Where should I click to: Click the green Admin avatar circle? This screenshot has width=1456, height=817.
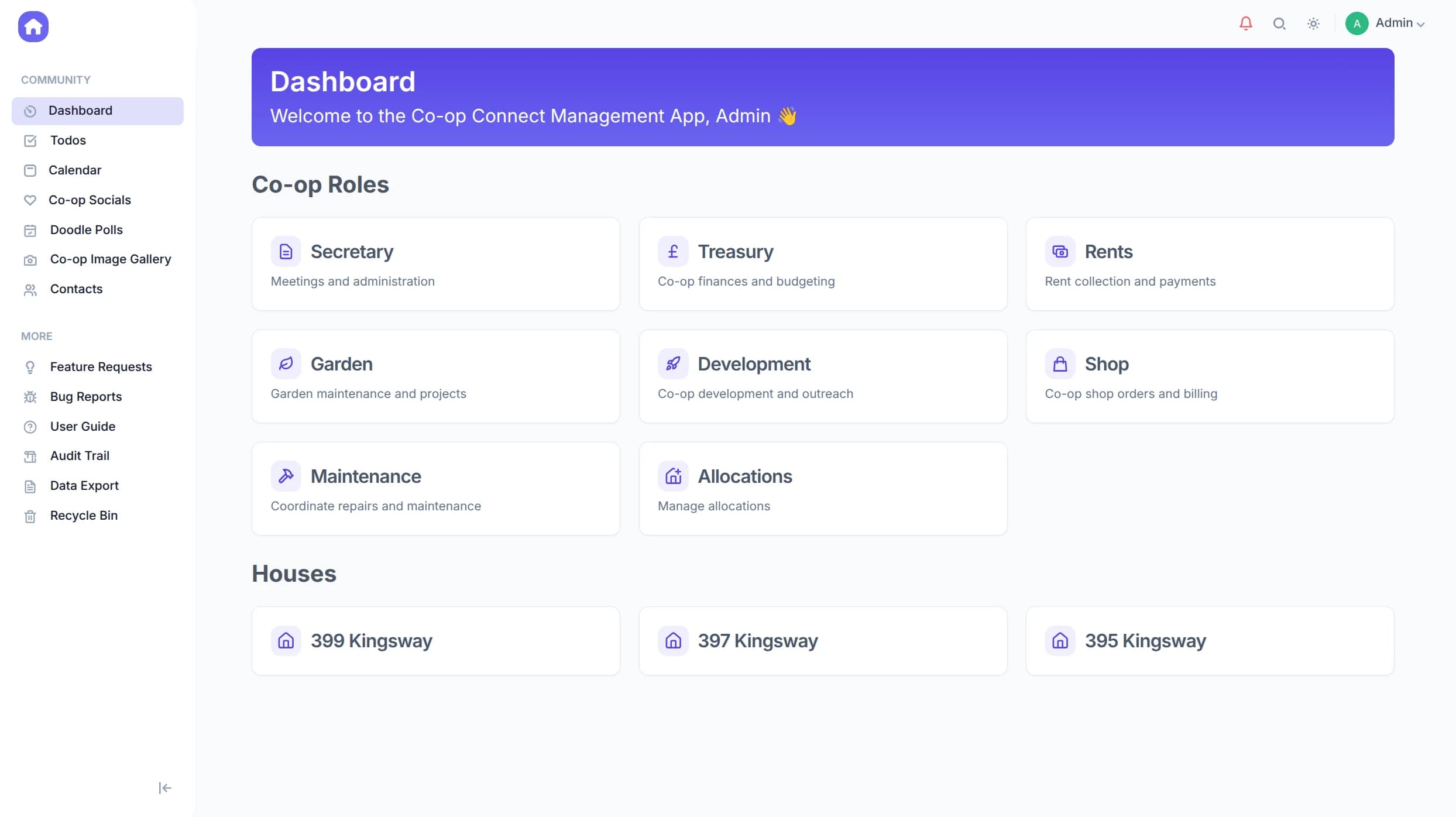[x=1357, y=23]
